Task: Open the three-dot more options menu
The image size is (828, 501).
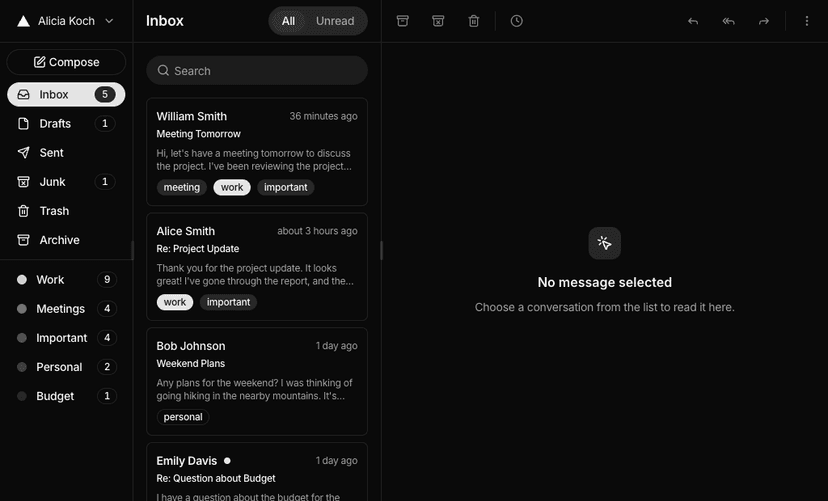Action: 806,21
